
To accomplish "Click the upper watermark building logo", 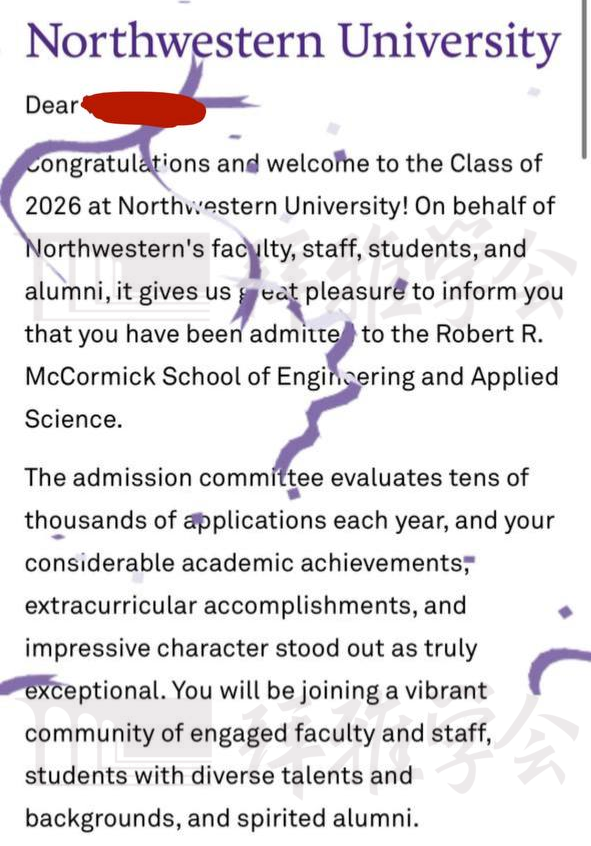I will (121, 279).
